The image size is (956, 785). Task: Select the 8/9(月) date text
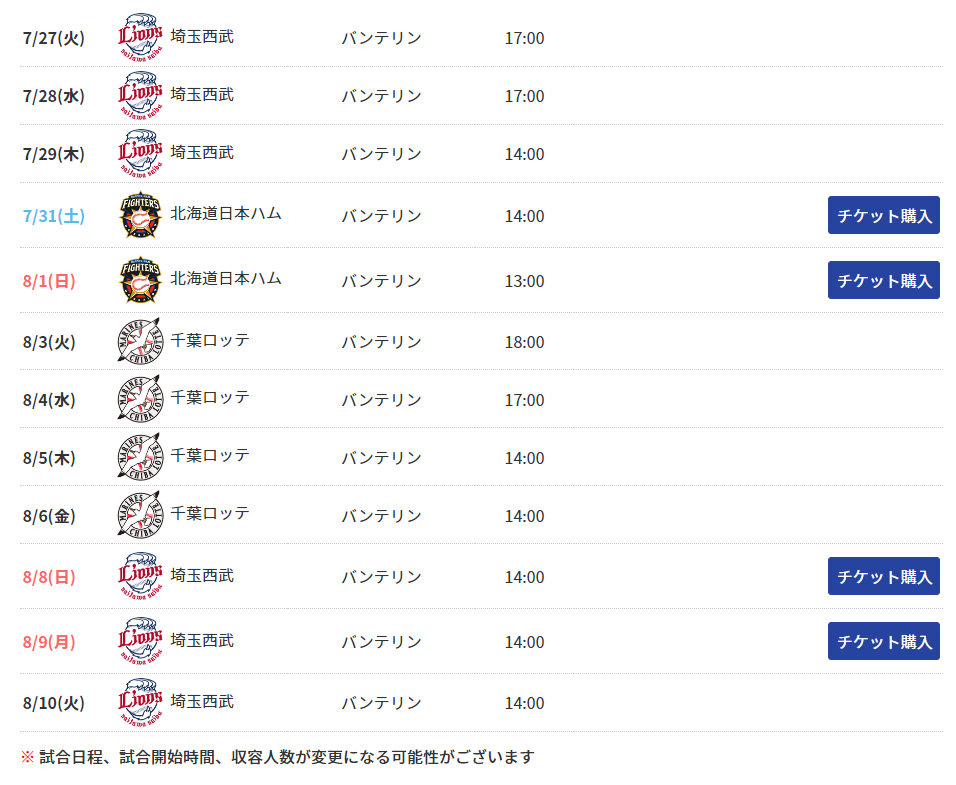[49, 642]
